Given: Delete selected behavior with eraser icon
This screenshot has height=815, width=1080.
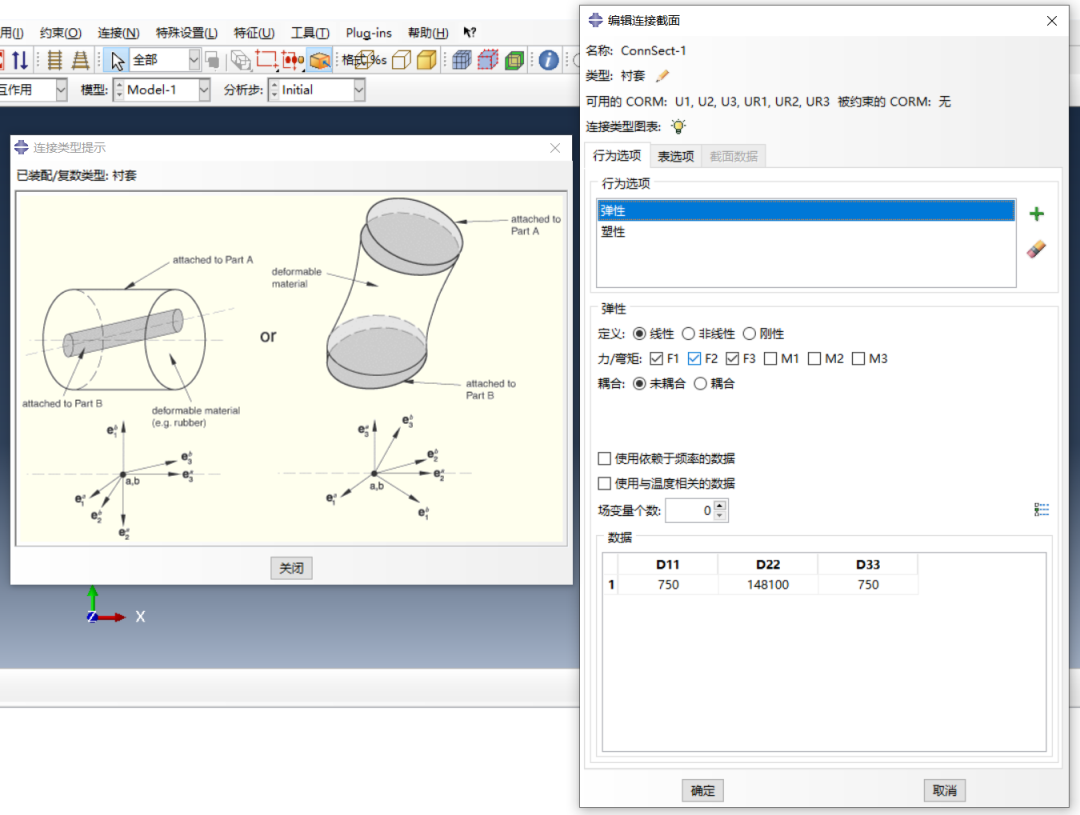Looking at the screenshot, I should (x=1036, y=249).
